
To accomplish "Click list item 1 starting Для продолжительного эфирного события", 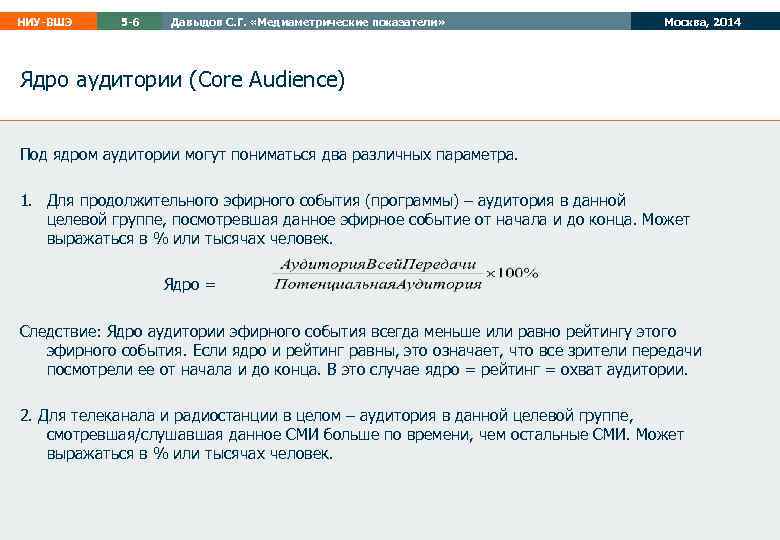I will tap(355, 219).
